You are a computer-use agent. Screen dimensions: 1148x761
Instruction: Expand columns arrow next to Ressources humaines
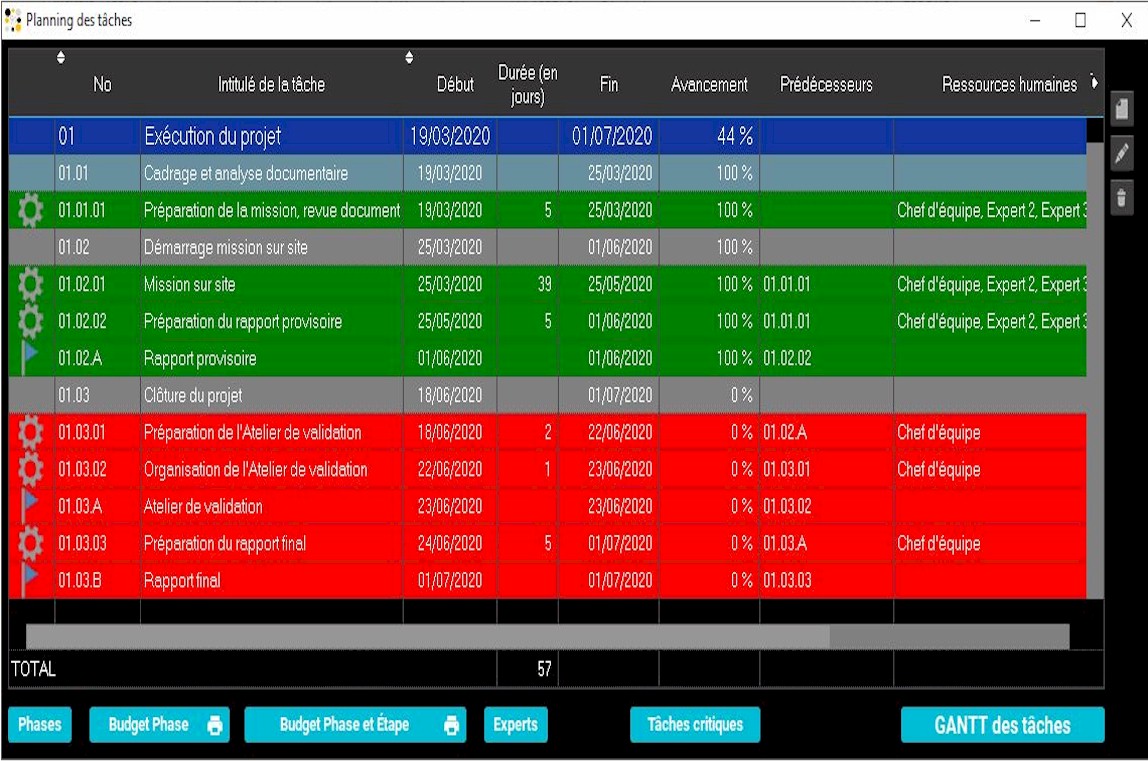click(1094, 83)
